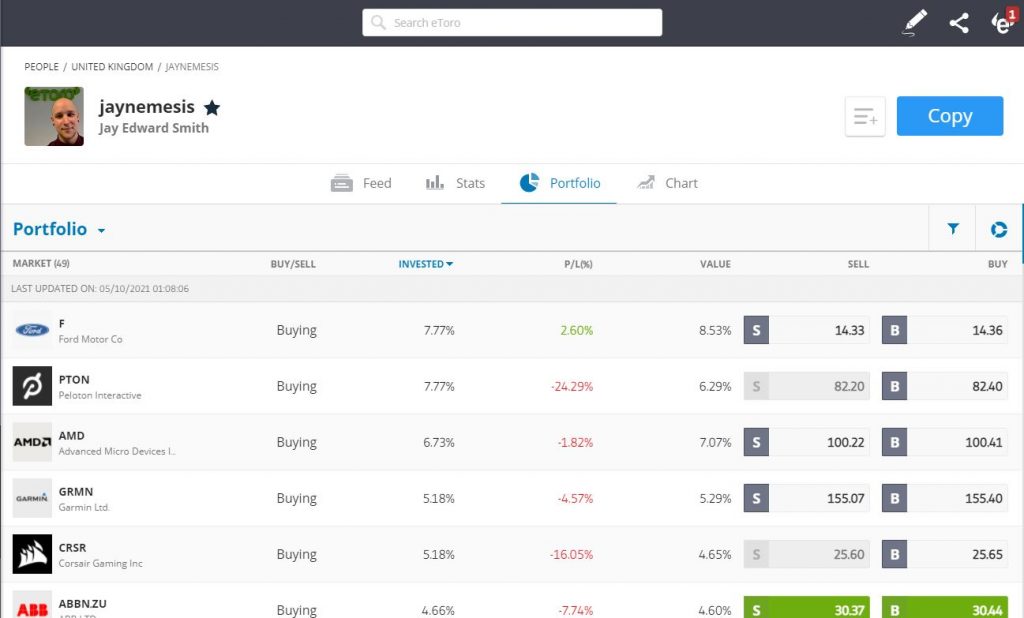Sort by Value column header
This screenshot has height=618, width=1024.
(x=715, y=264)
